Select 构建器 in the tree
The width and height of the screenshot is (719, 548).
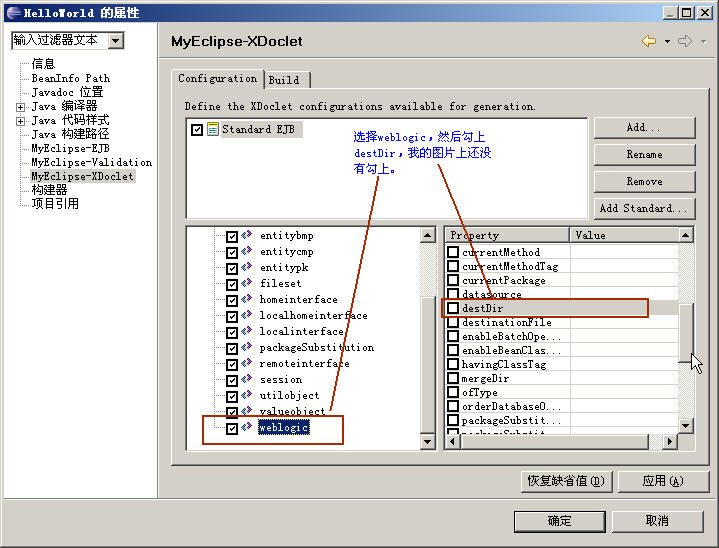[49, 190]
